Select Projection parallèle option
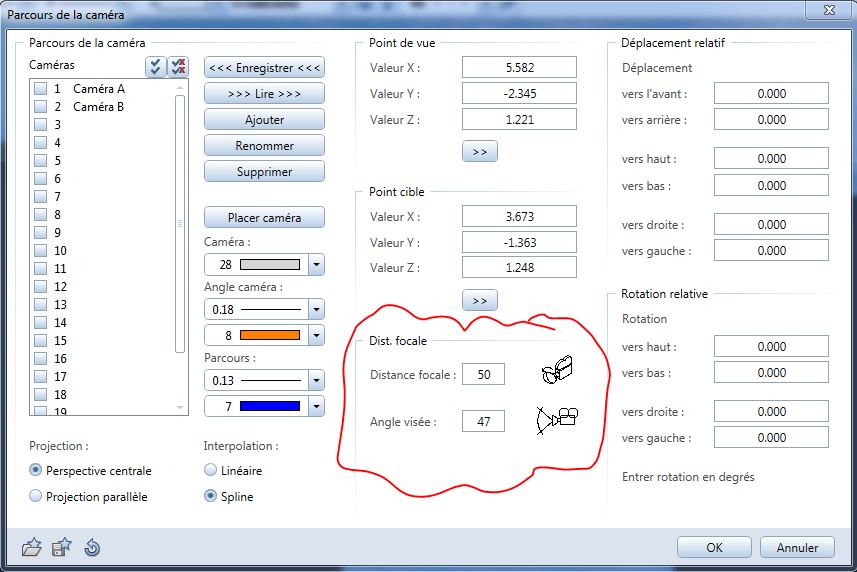Image resolution: width=857 pixels, height=572 pixels. tap(36, 496)
